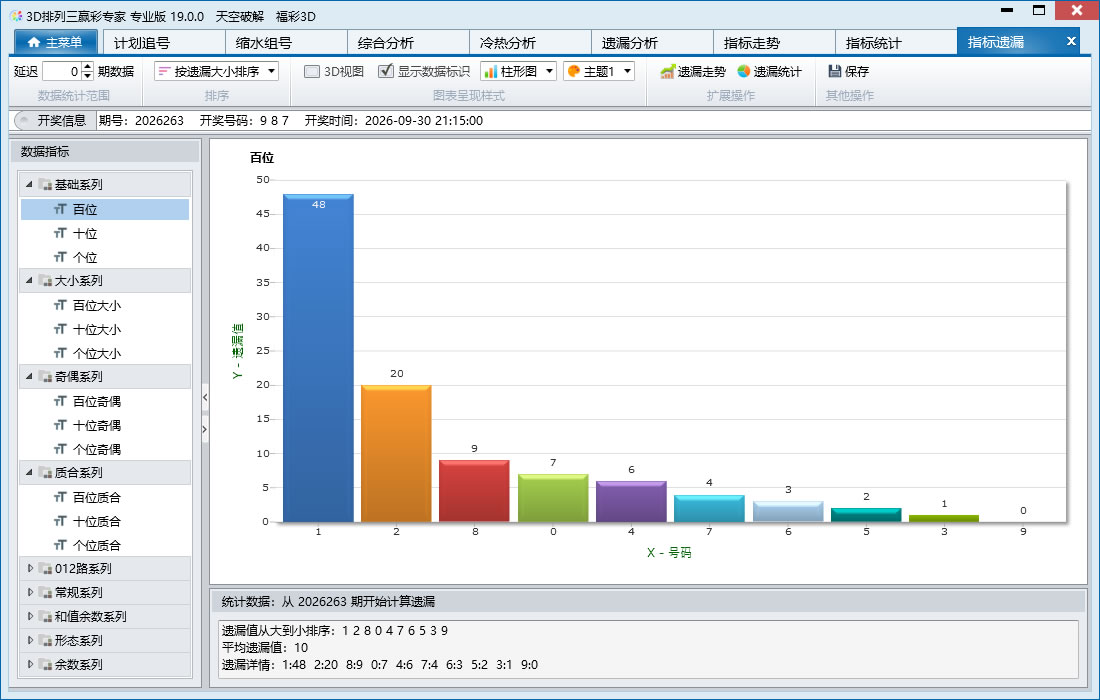1100x700 pixels.
Task: Click the 遗漏统计 pie icon
Action: 744,72
